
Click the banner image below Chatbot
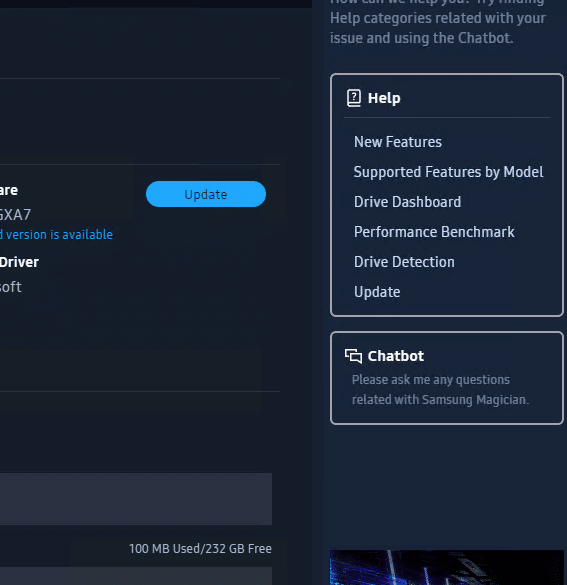tap(447, 567)
